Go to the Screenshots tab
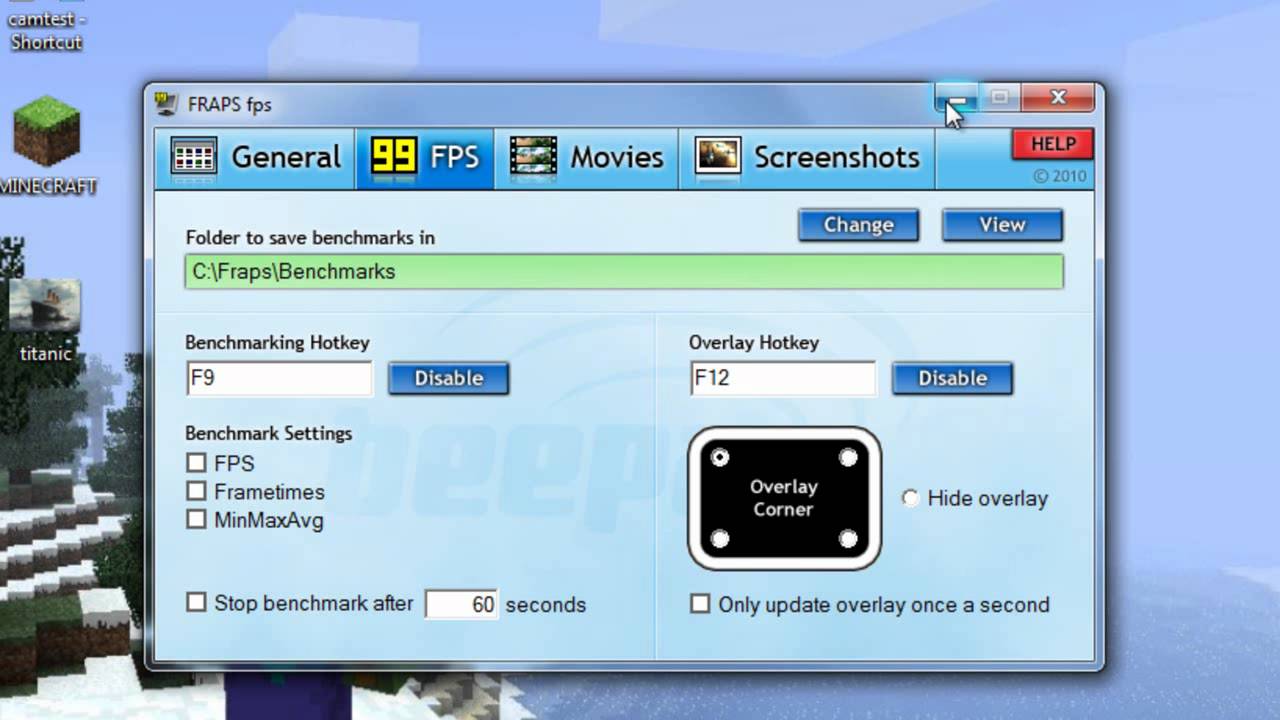This screenshot has height=720, width=1280. click(807, 158)
